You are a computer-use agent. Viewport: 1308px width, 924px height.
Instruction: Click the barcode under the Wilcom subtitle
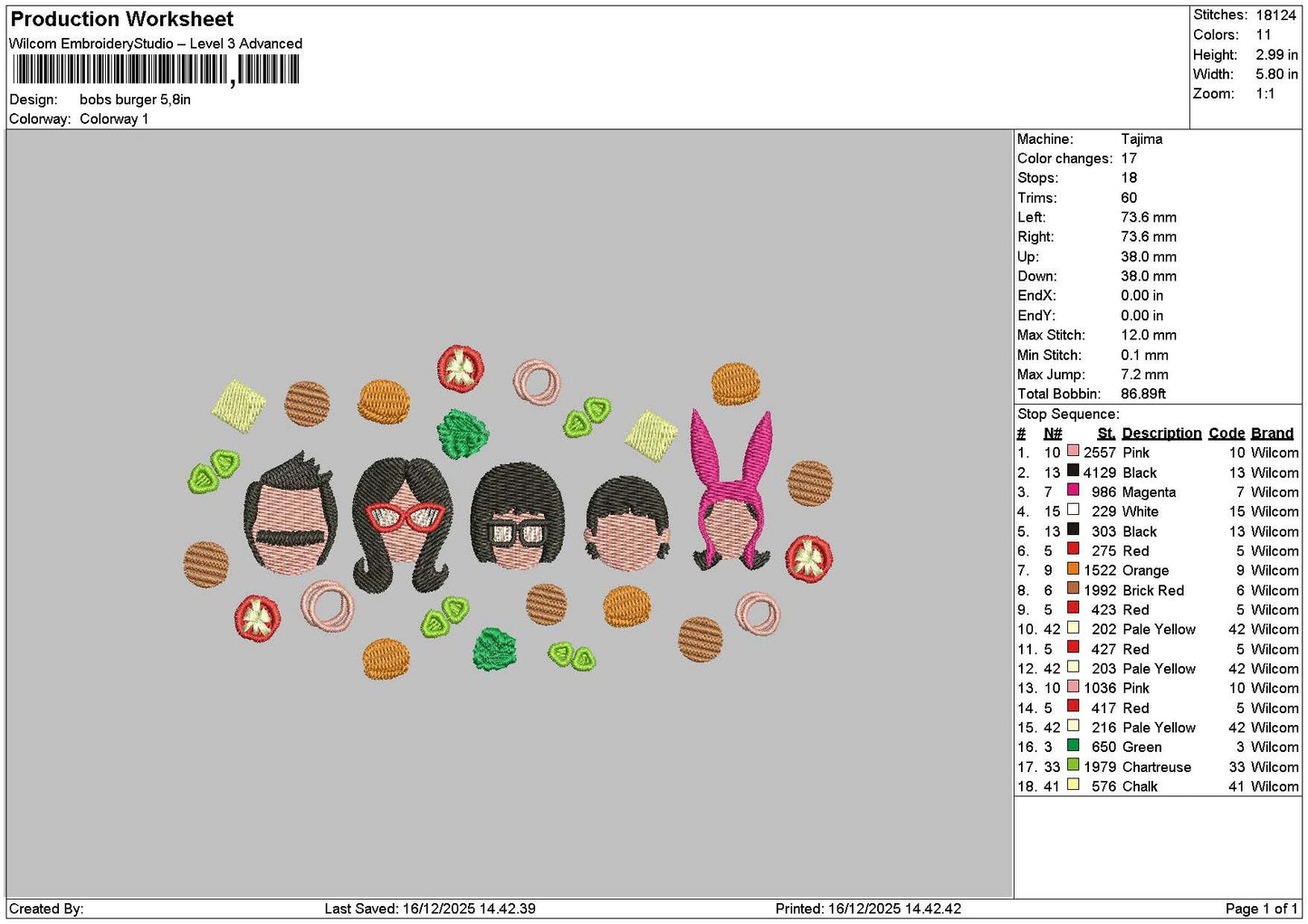coord(156,70)
